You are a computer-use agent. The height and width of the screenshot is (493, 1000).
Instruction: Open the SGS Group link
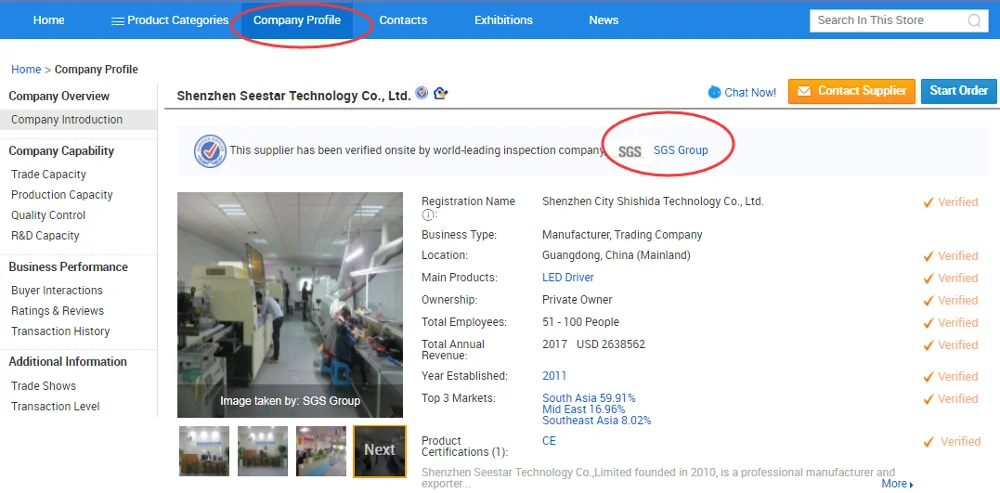(680, 151)
